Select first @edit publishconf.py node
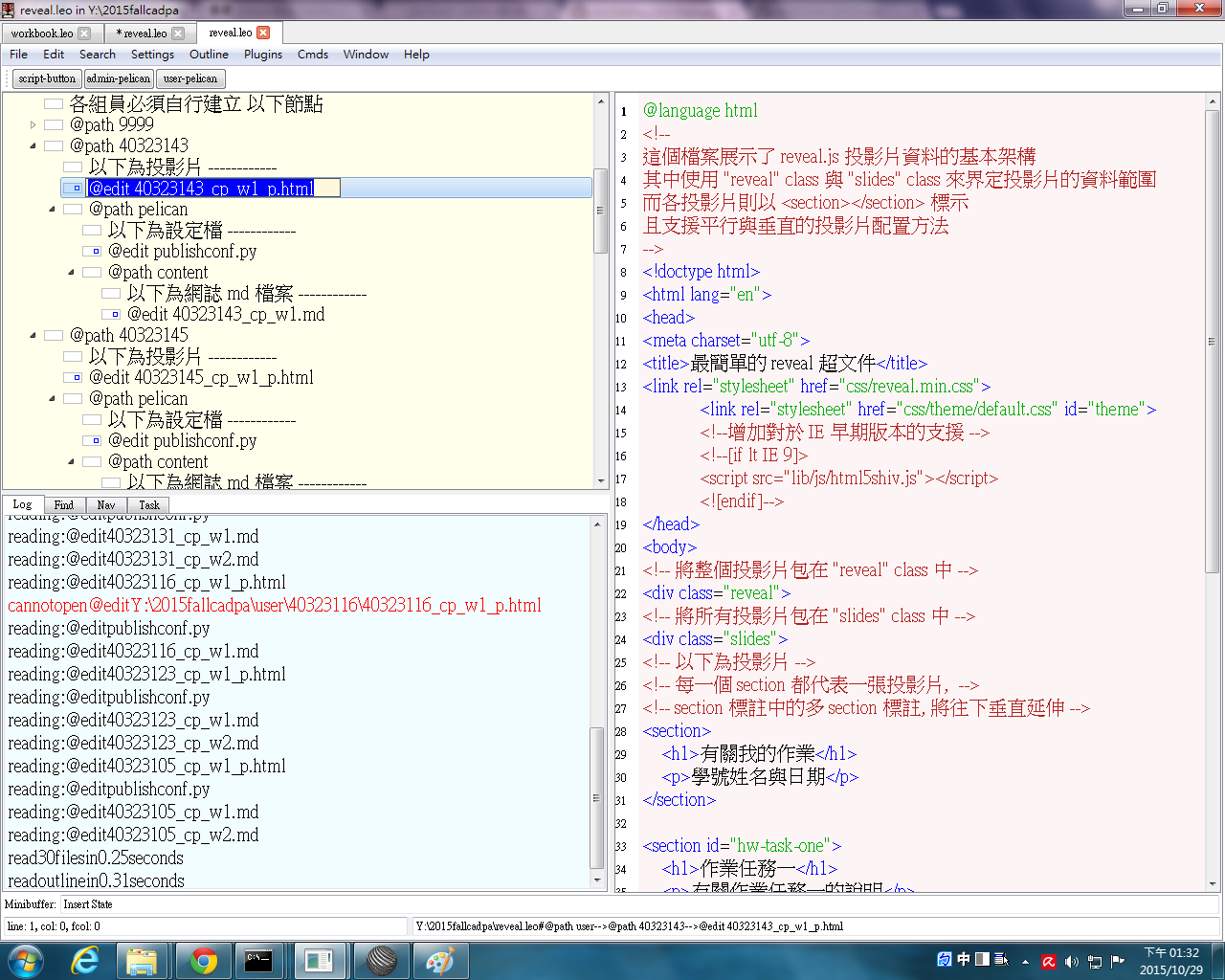Viewport: 1225px width, 980px height. coord(182,251)
